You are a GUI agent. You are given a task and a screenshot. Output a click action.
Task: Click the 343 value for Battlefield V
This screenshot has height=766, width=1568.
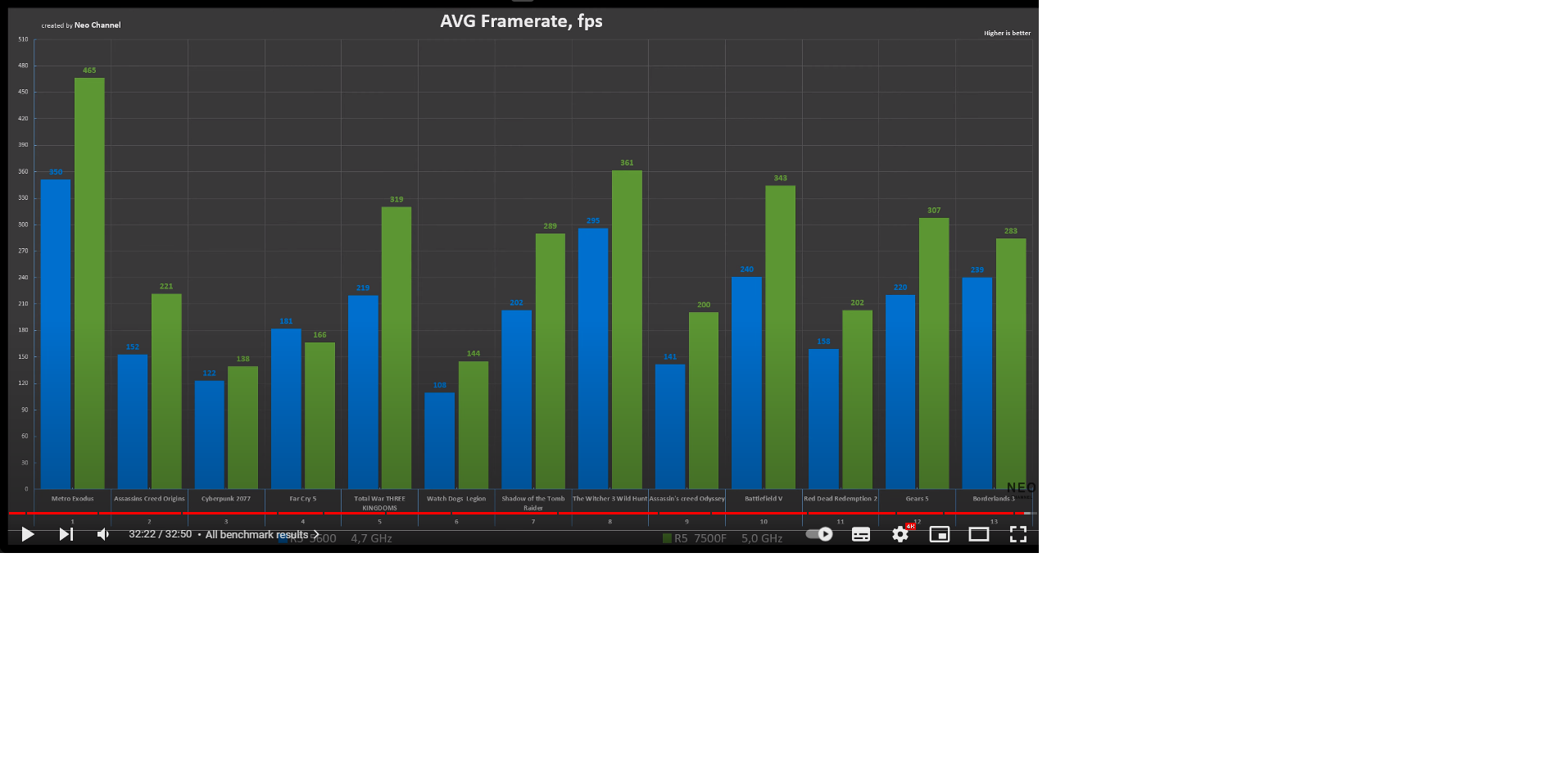[x=781, y=178]
